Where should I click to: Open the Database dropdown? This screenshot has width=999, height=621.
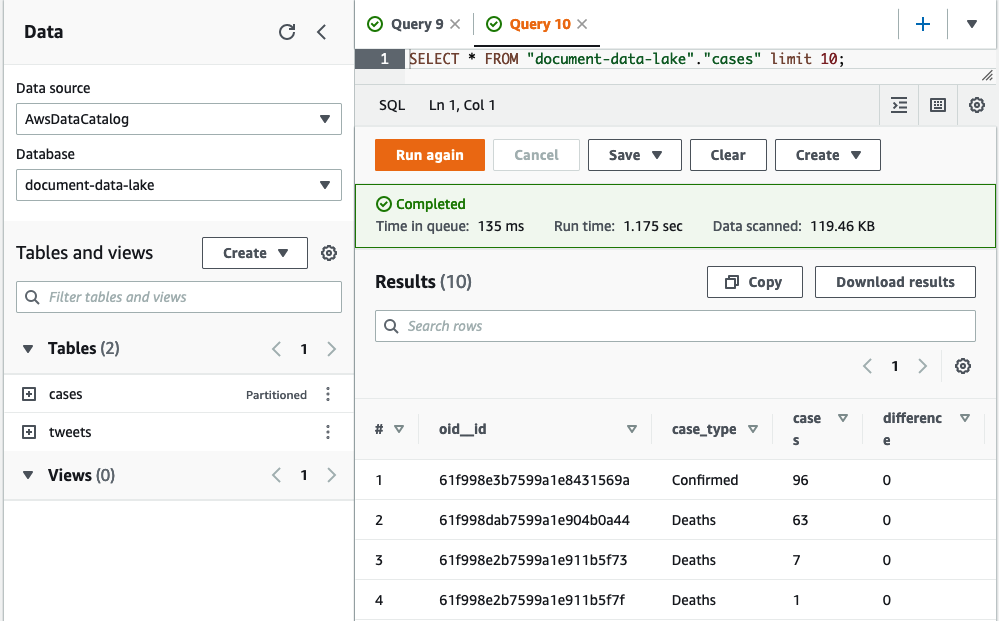(178, 185)
